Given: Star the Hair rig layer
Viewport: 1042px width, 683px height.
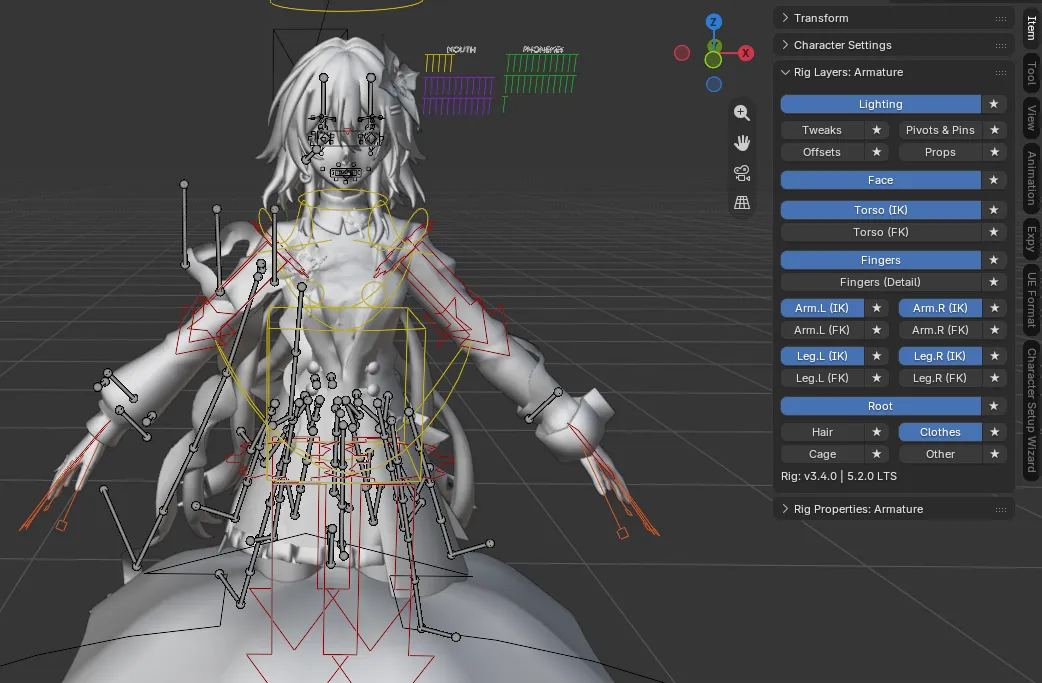Looking at the screenshot, I should click(877, 432).
